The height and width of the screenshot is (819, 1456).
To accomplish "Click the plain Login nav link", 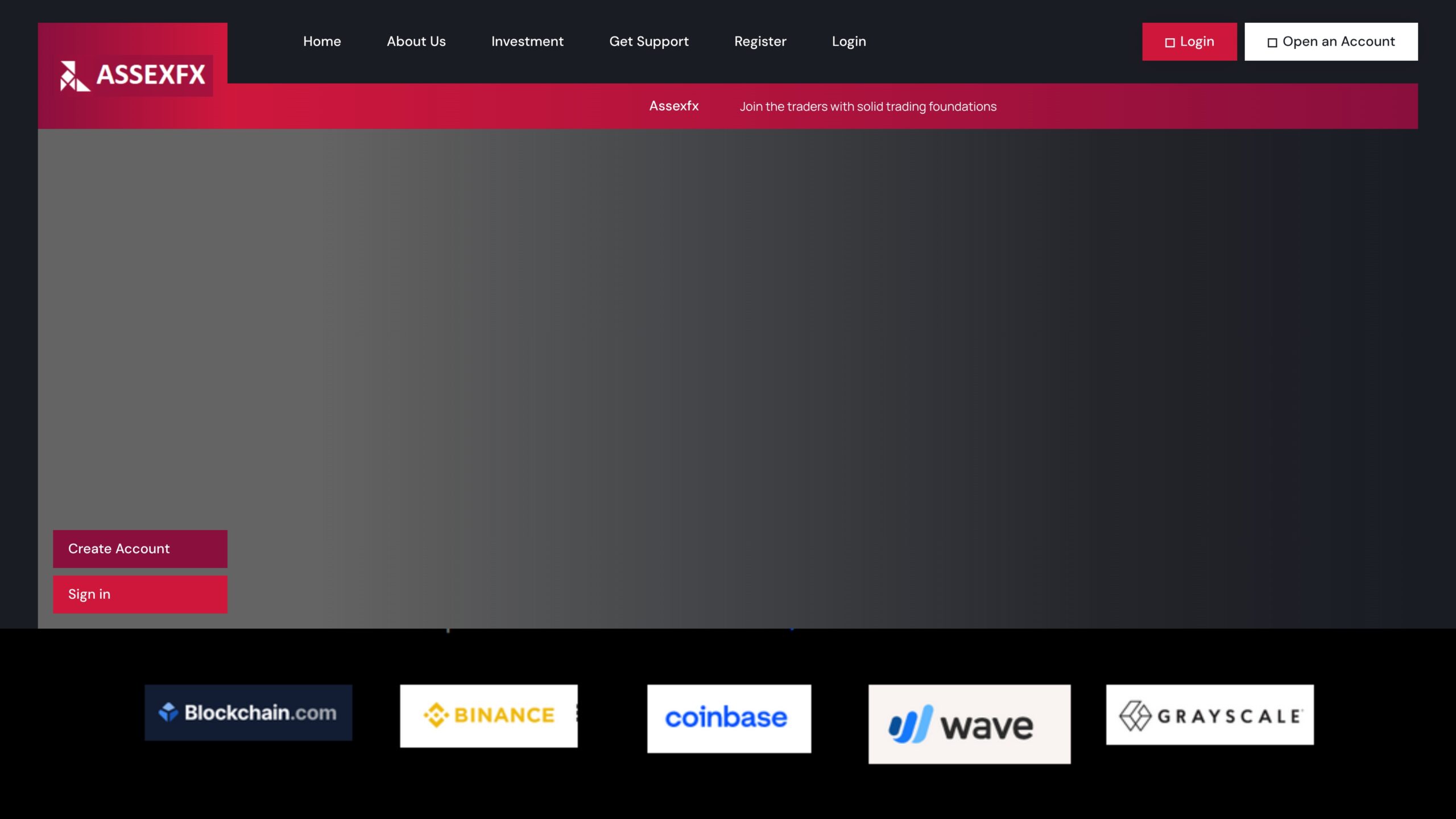I will (x=849, y=42).
